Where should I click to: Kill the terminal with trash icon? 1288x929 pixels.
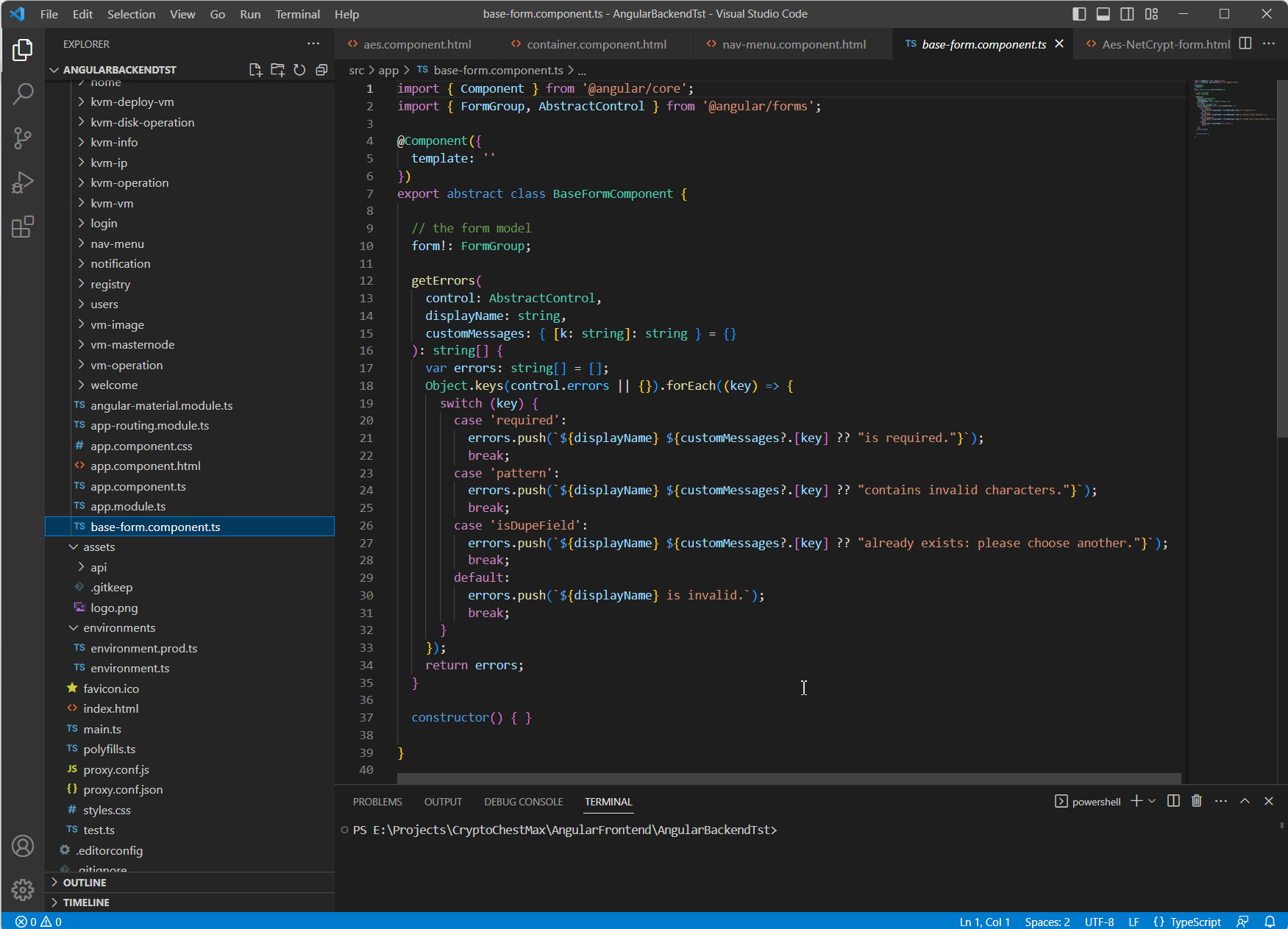point(1197,801)
